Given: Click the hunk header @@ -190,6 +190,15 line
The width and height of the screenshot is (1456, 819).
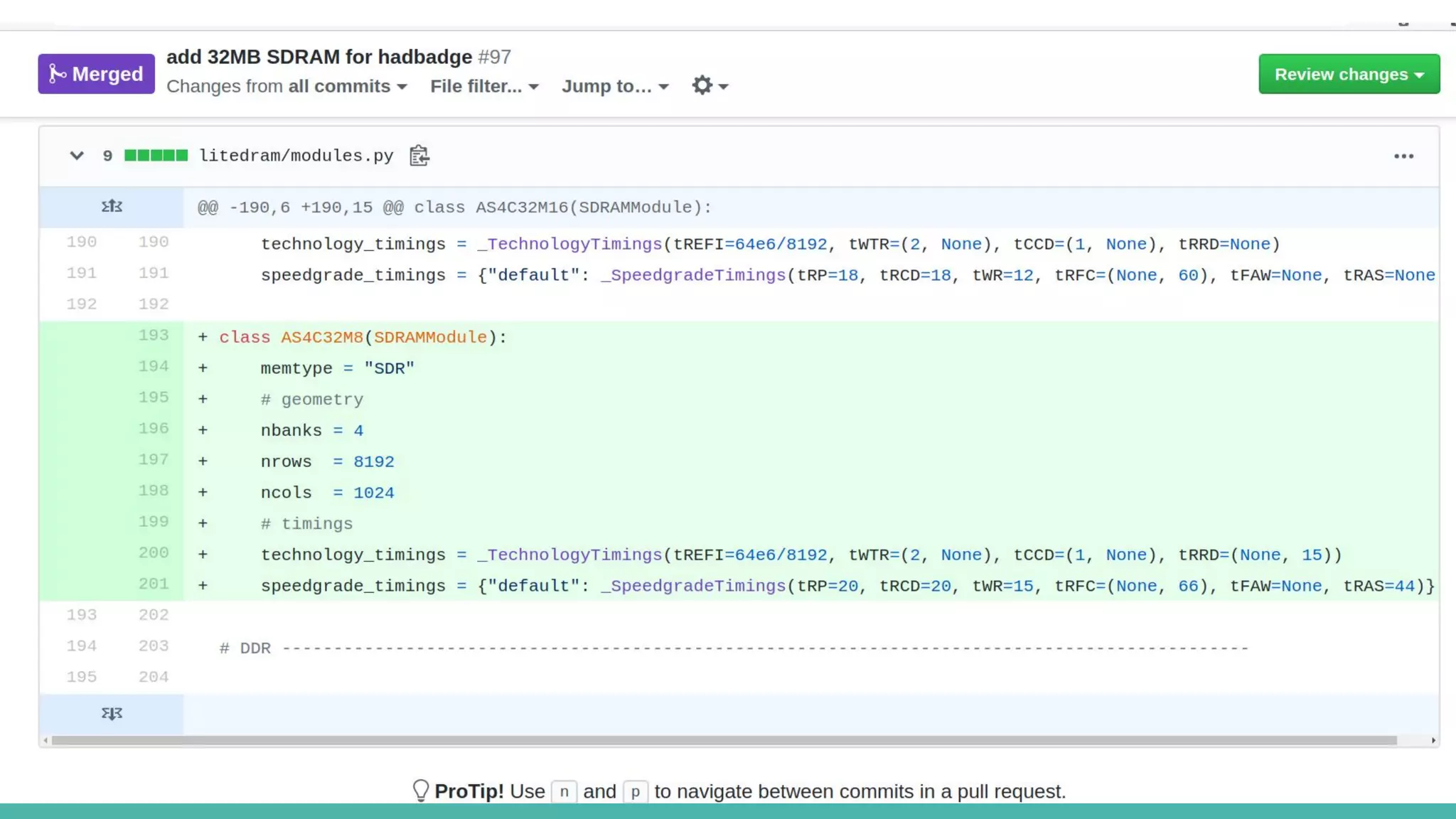Looking at the screenshot, I should pos(454,208).
